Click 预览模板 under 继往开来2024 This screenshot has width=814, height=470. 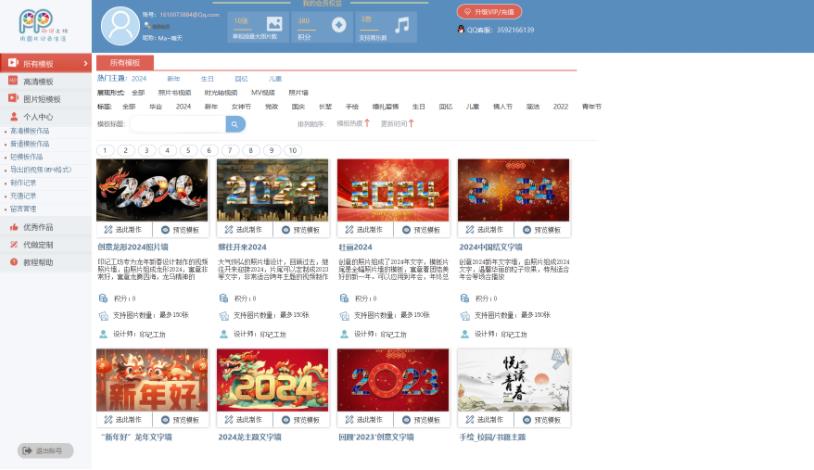point(301,230)
